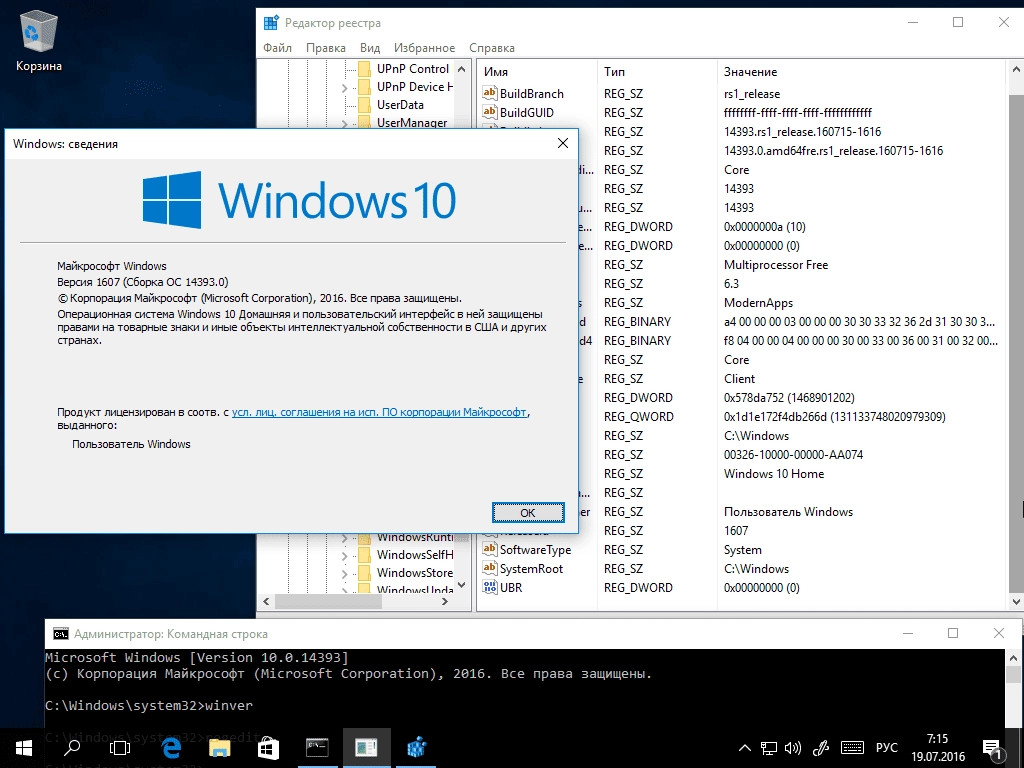Image resolution: width=1024 pixels, height=768 pixels.
Task: Select the 'Client' value cell
Action: pos(739,379)
